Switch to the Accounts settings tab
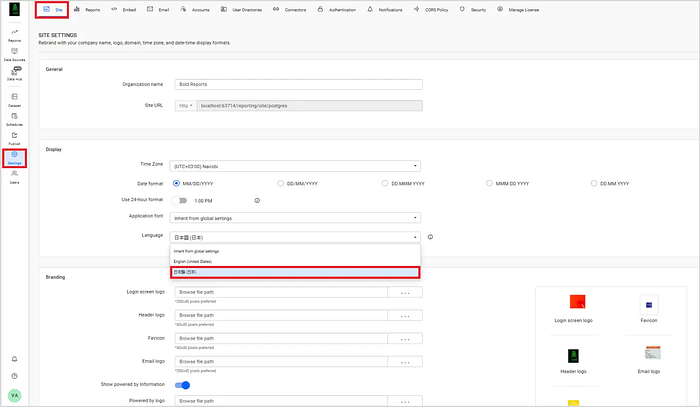700x407 pixels. tap(195, 9)
